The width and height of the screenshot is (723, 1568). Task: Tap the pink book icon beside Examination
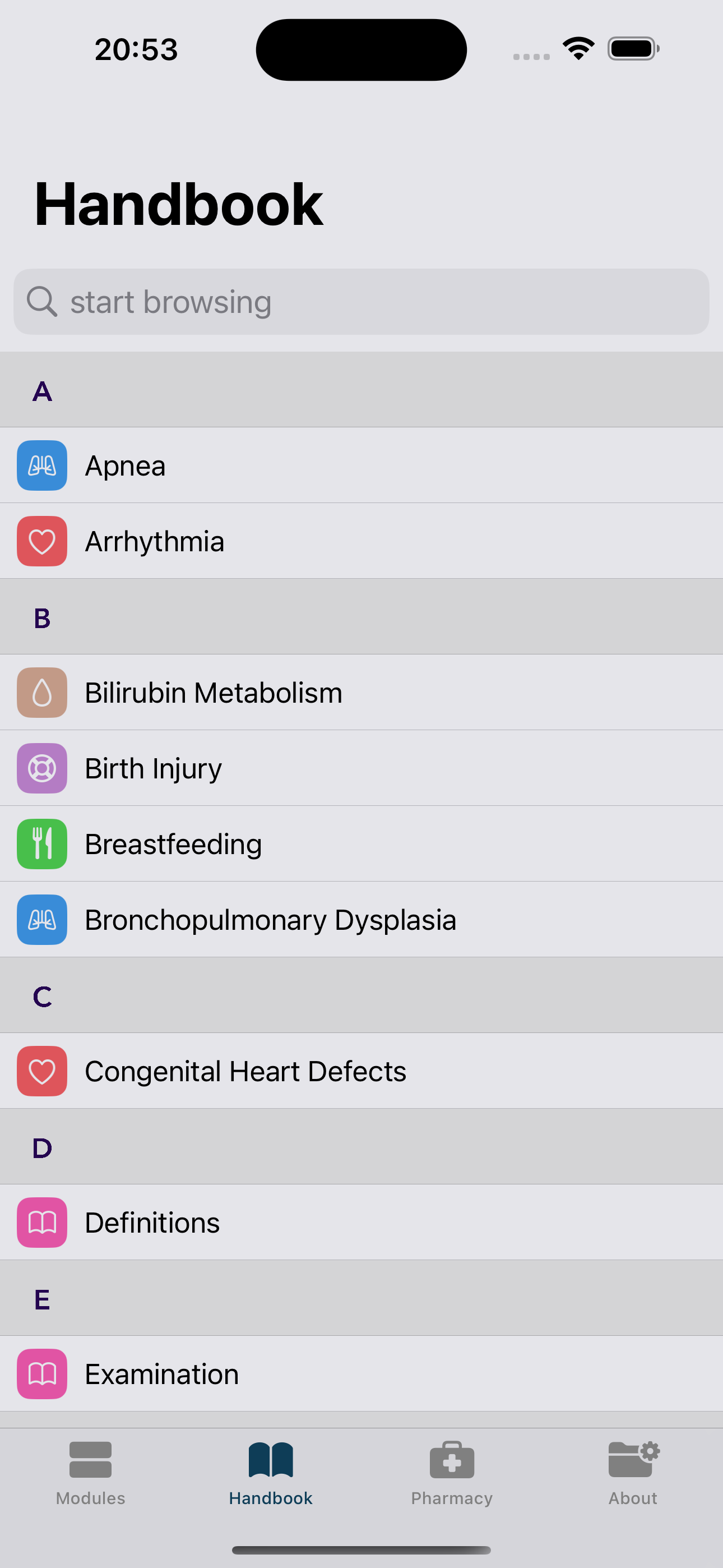(42, 1375)
